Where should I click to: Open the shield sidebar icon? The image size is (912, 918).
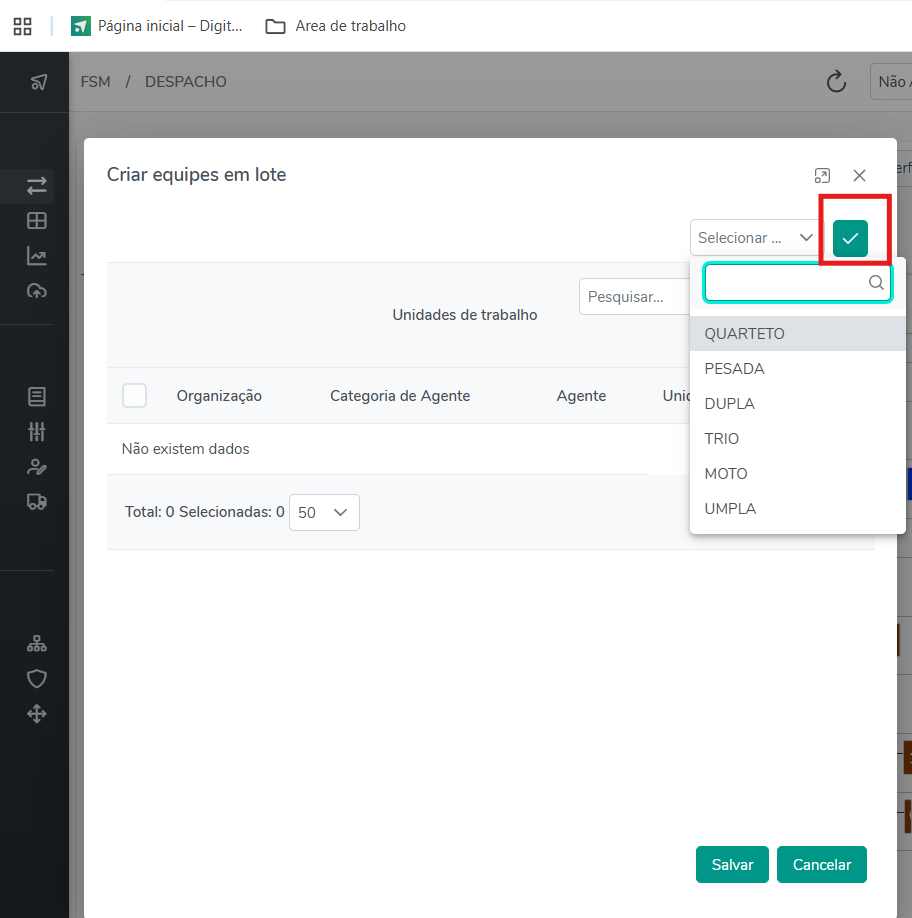pos(37,679)
